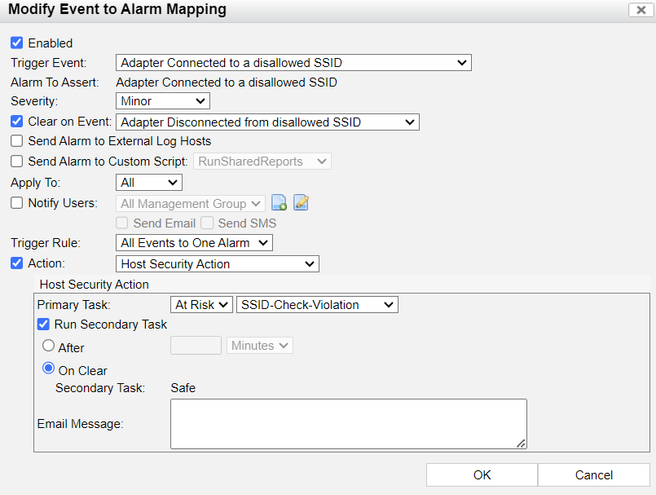Enable Send Alarm to Custom Script

[x=16, y=161]
